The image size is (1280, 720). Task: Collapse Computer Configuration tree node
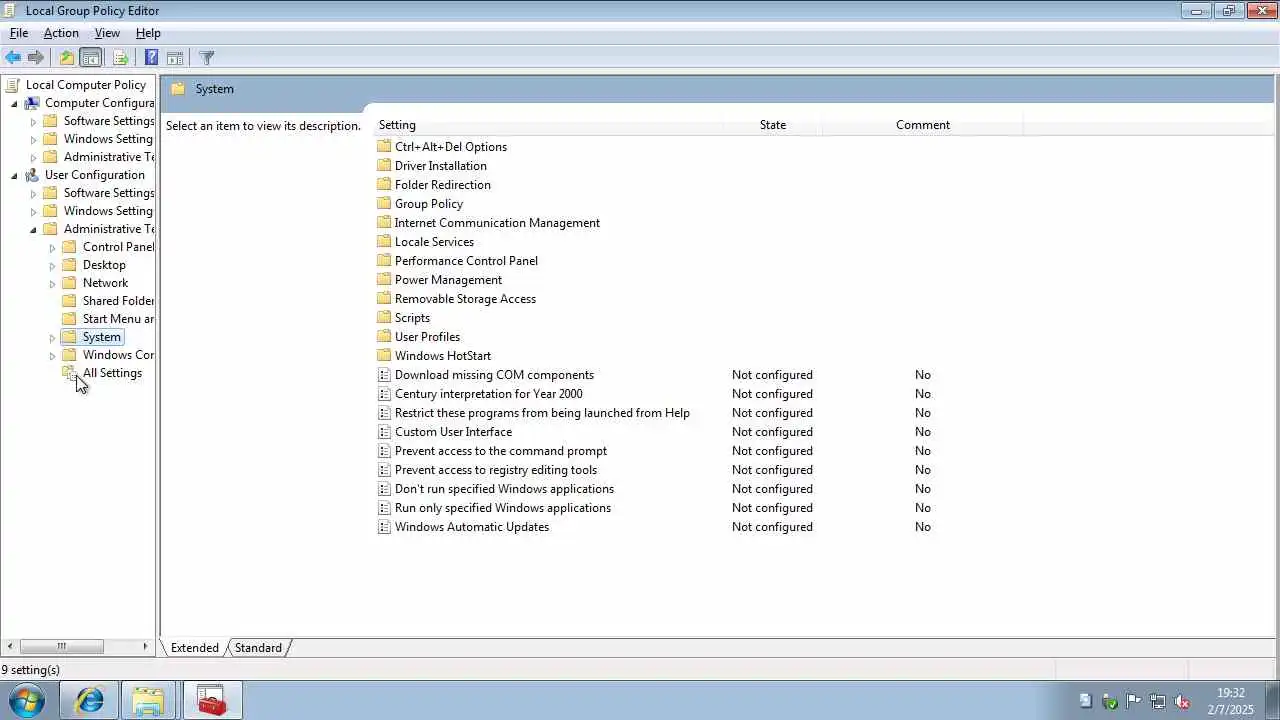click(x=14, y=103)
